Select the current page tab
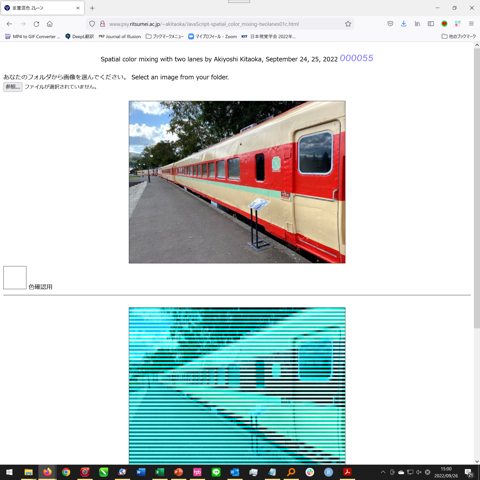The image size is (480, 480). (x=43, y=8)
